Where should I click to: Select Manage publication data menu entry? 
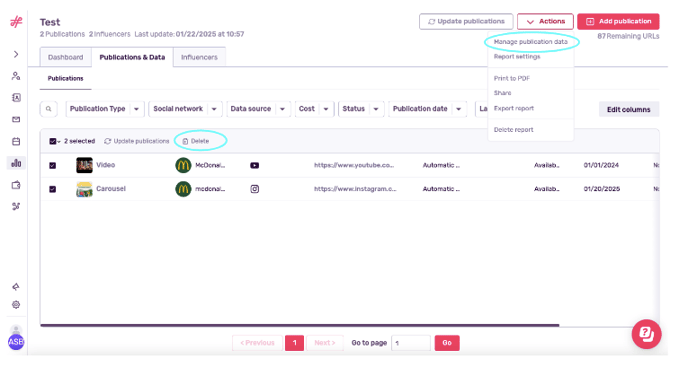[x=530, y=42]
